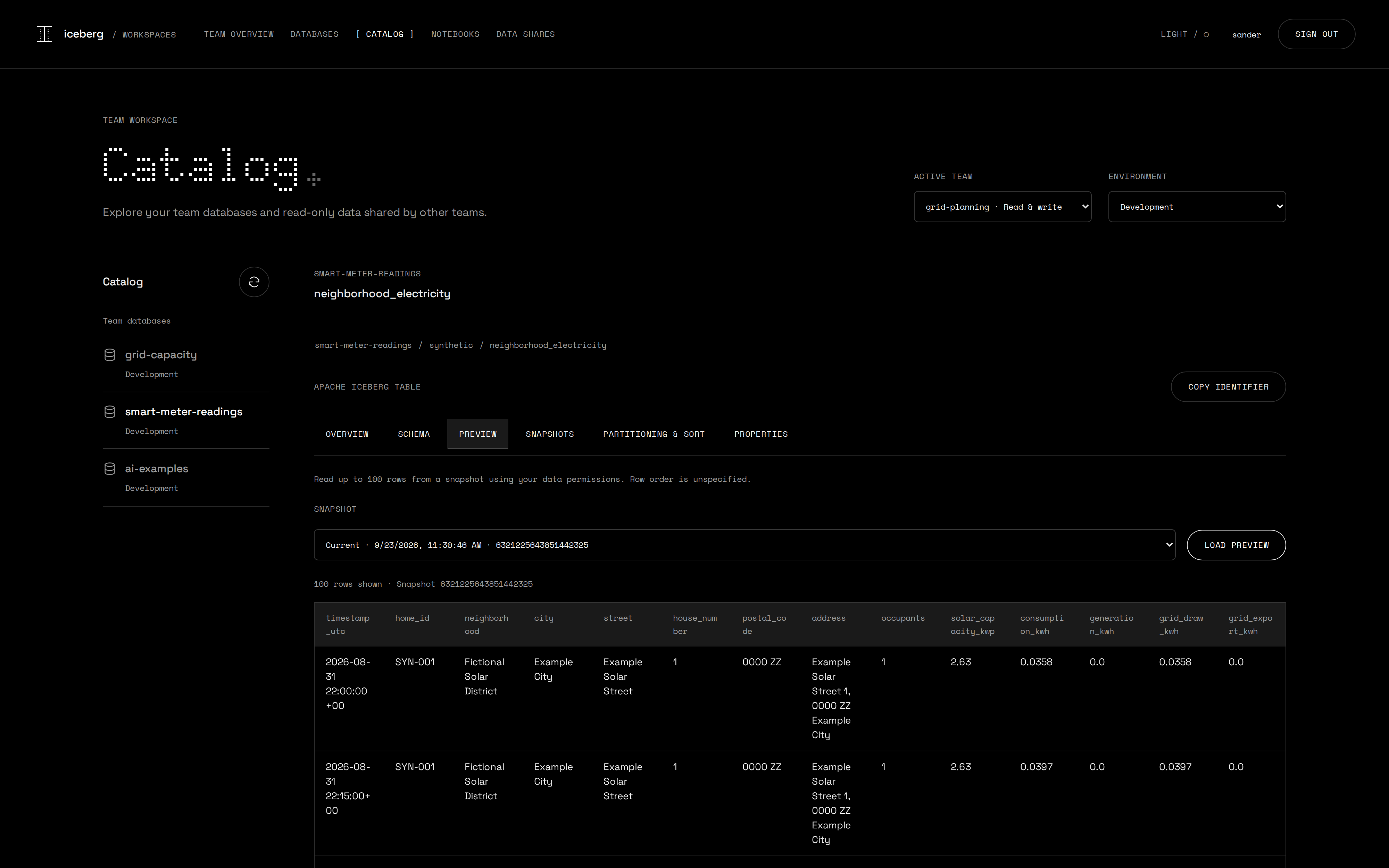
Task: Click the Load Preview button
Action: click(x=1236, y=545)
